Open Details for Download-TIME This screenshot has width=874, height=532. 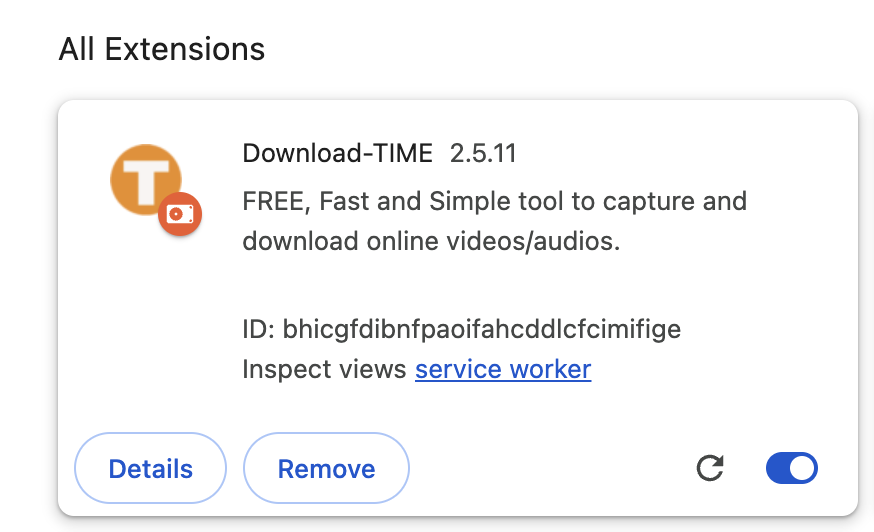pyautogui.click(x=151, y=469)
